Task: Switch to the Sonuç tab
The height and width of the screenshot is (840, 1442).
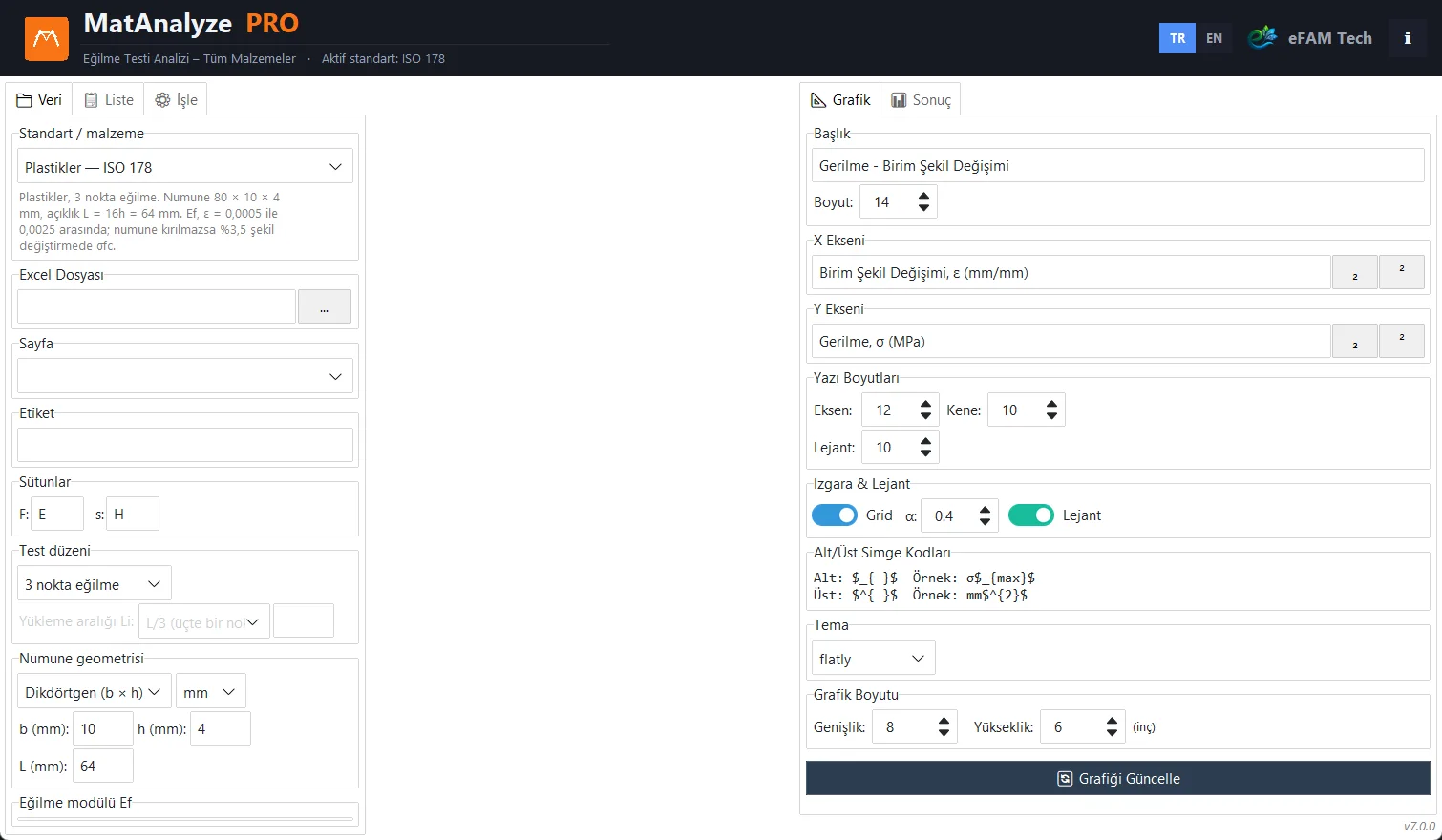Action: pos(922,100)
